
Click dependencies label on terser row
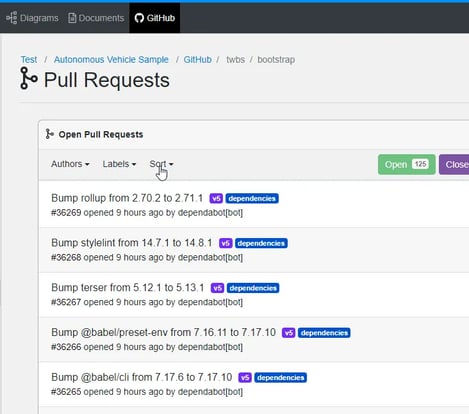tap(253, 288)
